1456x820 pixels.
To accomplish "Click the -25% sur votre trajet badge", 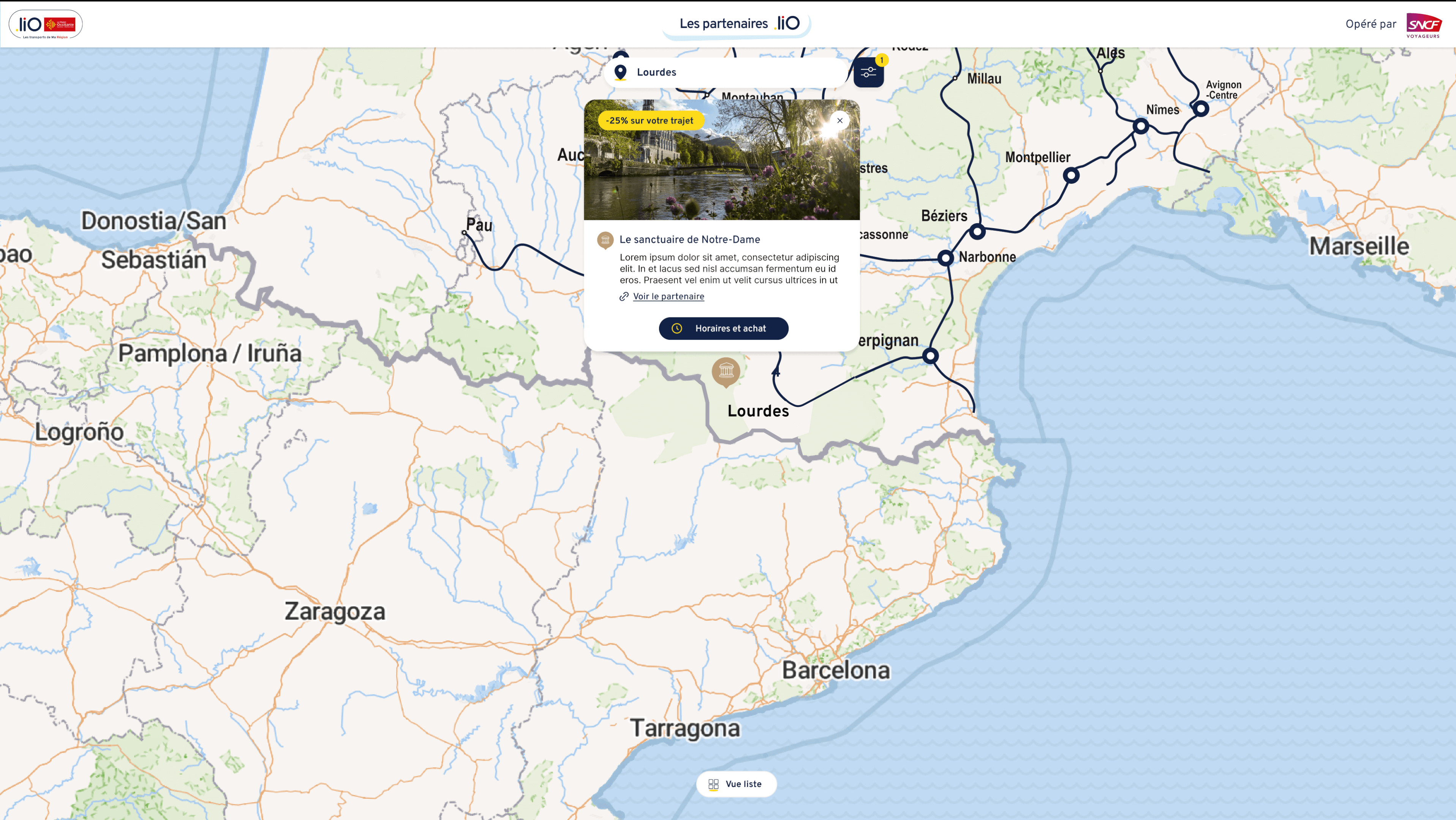I will click(x=650, y=121).
